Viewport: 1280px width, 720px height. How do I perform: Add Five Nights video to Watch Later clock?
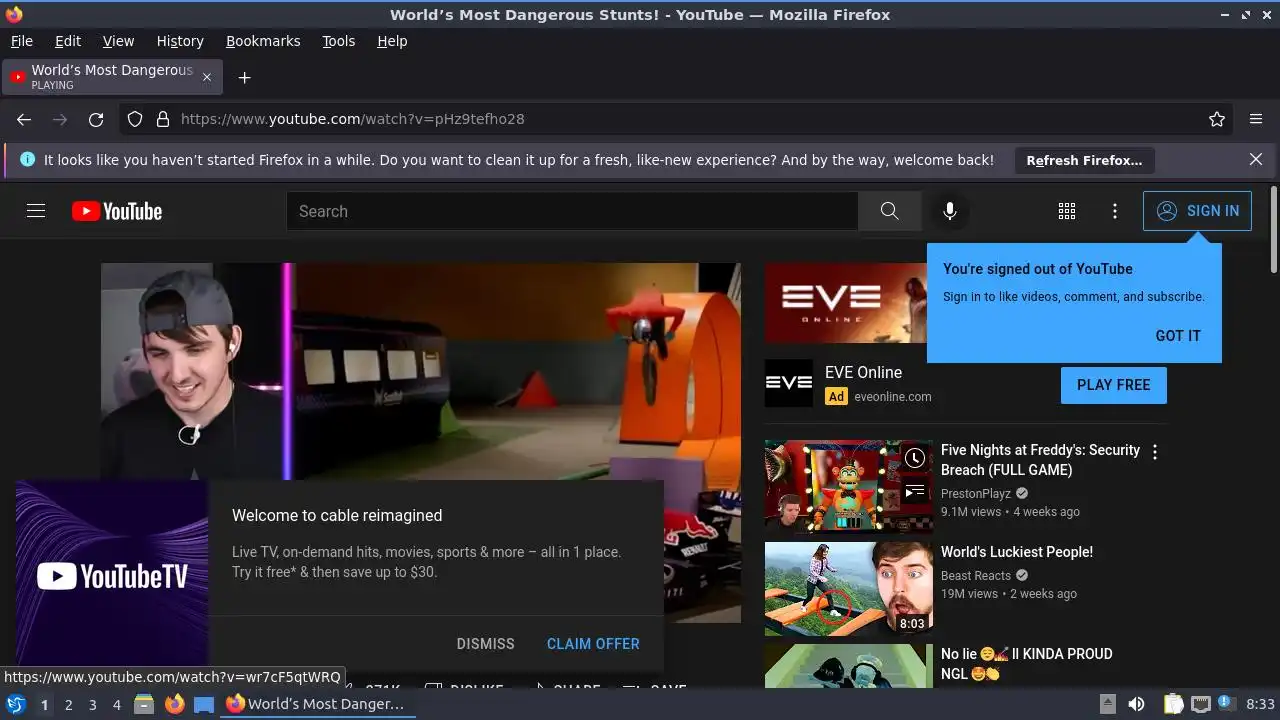[x=915, y=459]
